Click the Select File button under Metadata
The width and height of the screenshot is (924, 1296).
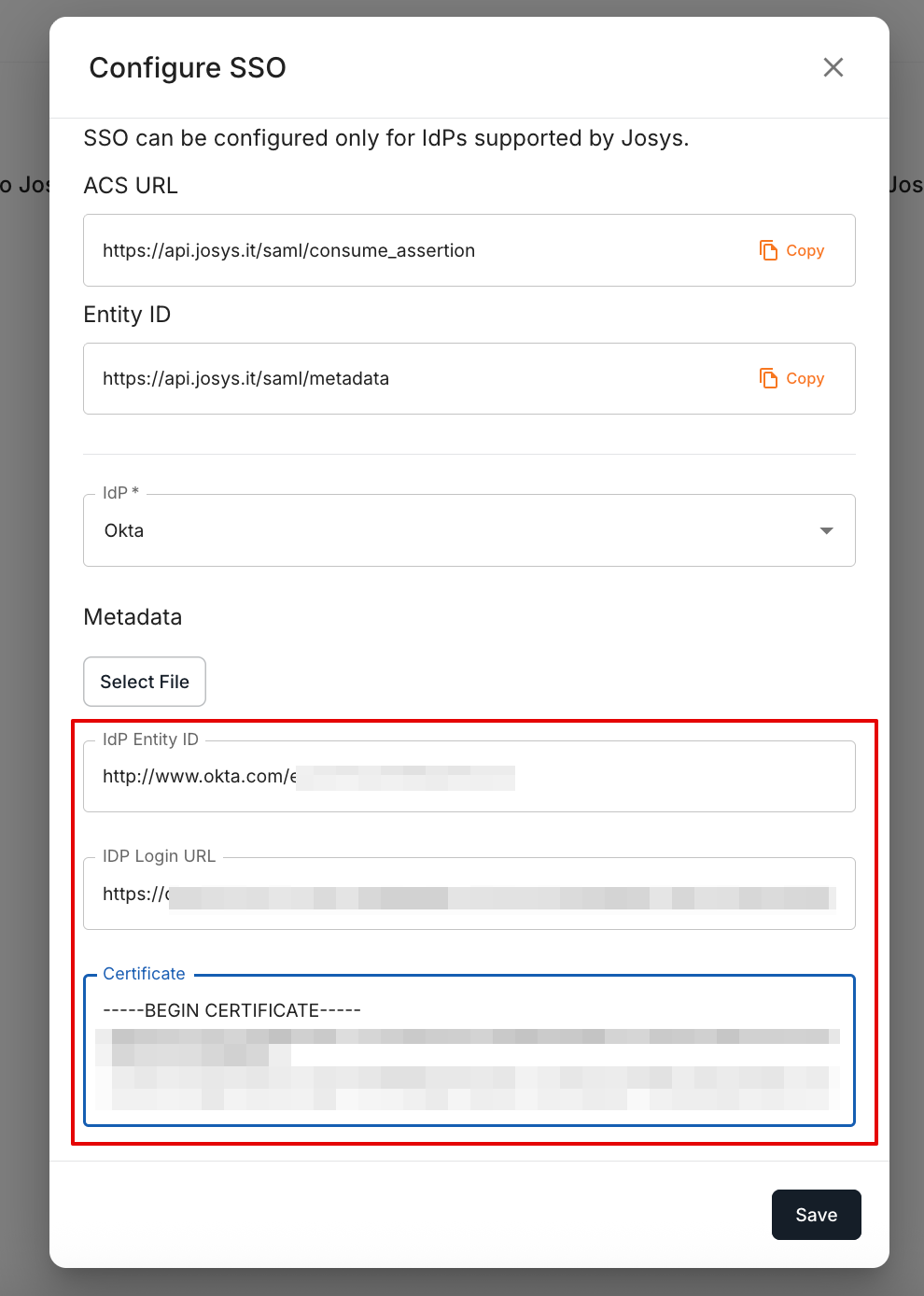coord(145,682)
